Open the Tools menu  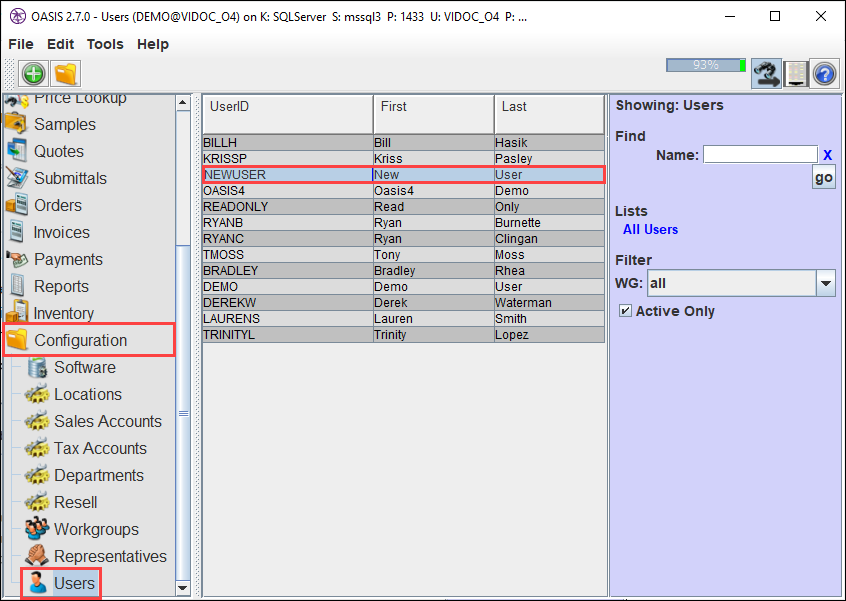coord(105,44)
